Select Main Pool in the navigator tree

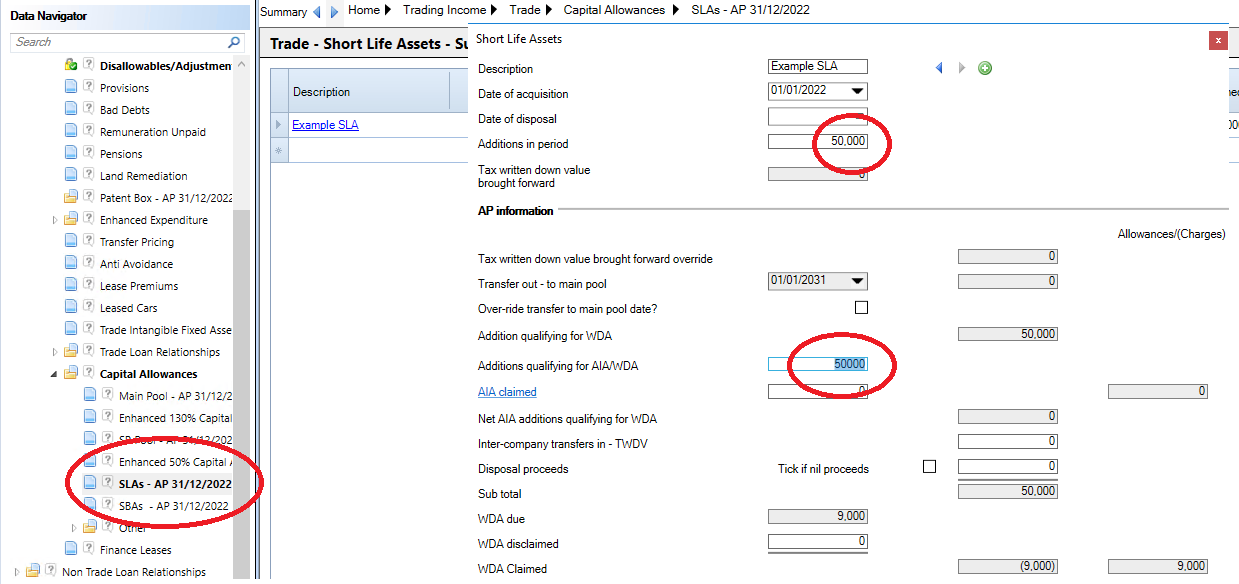click(175, 396)
